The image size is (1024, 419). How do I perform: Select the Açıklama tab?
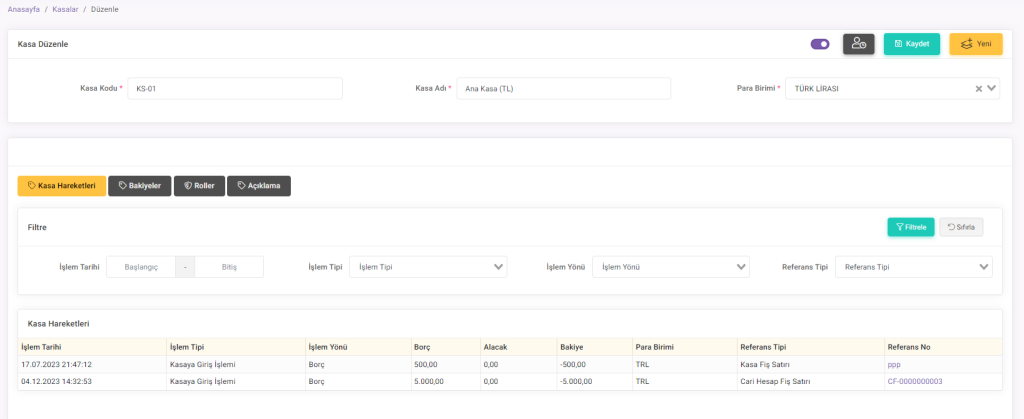(259, 186)
